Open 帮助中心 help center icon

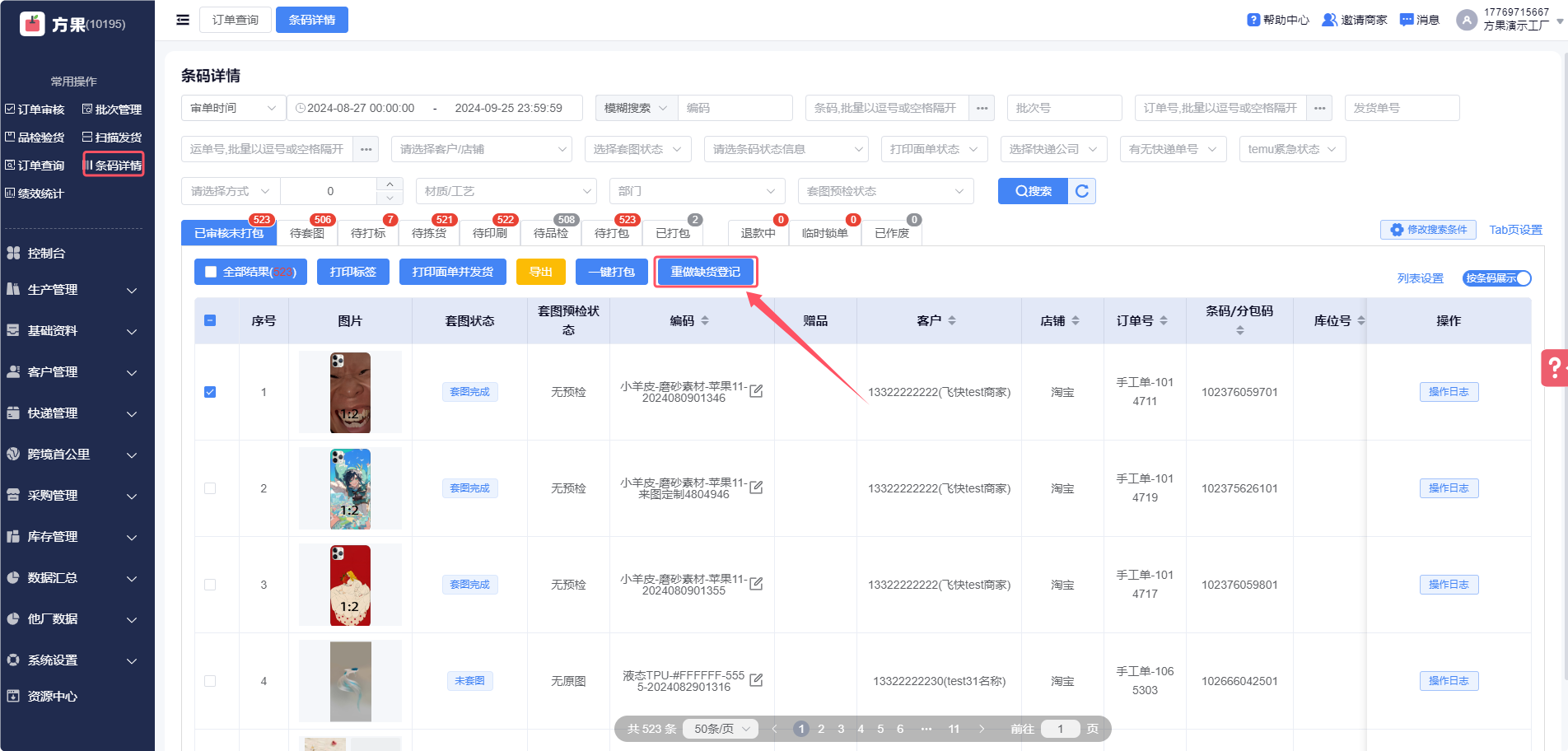[x=1253, y=20]
